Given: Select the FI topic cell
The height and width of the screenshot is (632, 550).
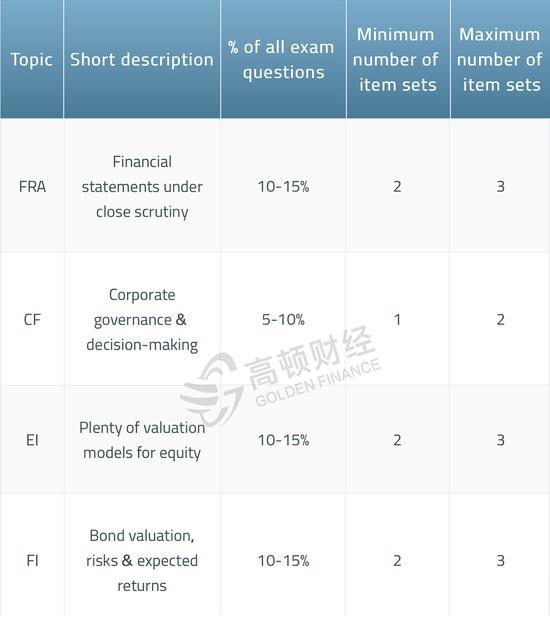Looking at the screenshot, I should coord(32,561).
